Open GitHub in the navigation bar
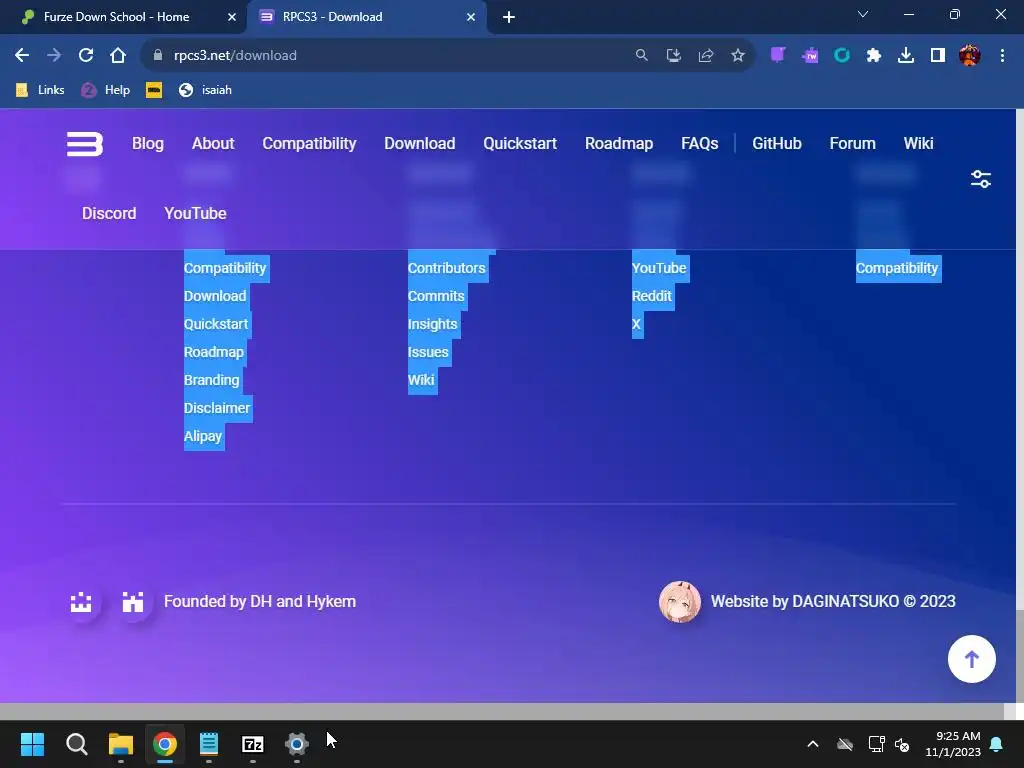 pyautogui.click(x=776, y=144)
